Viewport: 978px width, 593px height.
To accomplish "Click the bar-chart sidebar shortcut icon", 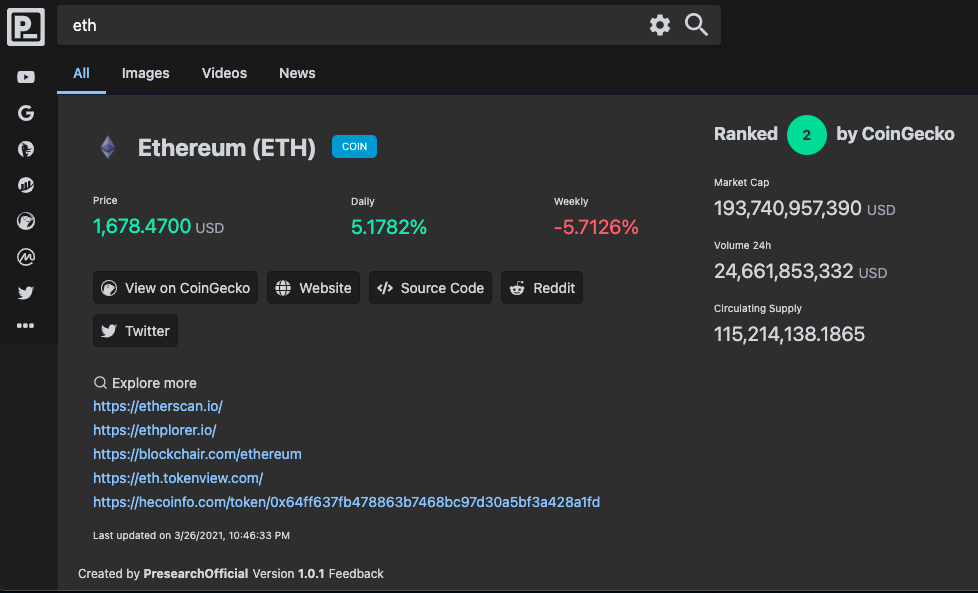I will 26,185.
